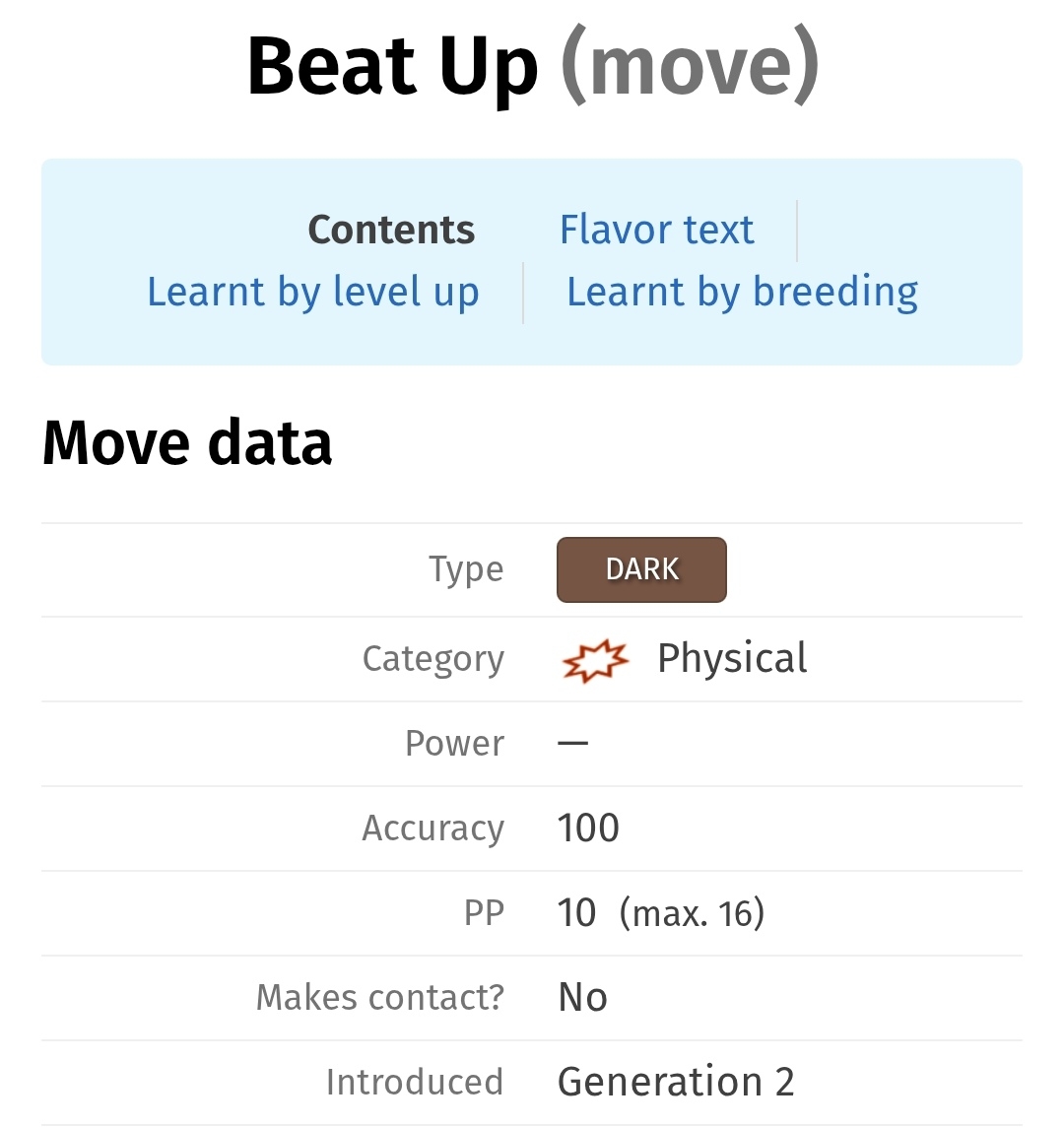Click the Accuracy value 100
The height and width of the screenshot is (1127, 1064).
coord(588,828)
